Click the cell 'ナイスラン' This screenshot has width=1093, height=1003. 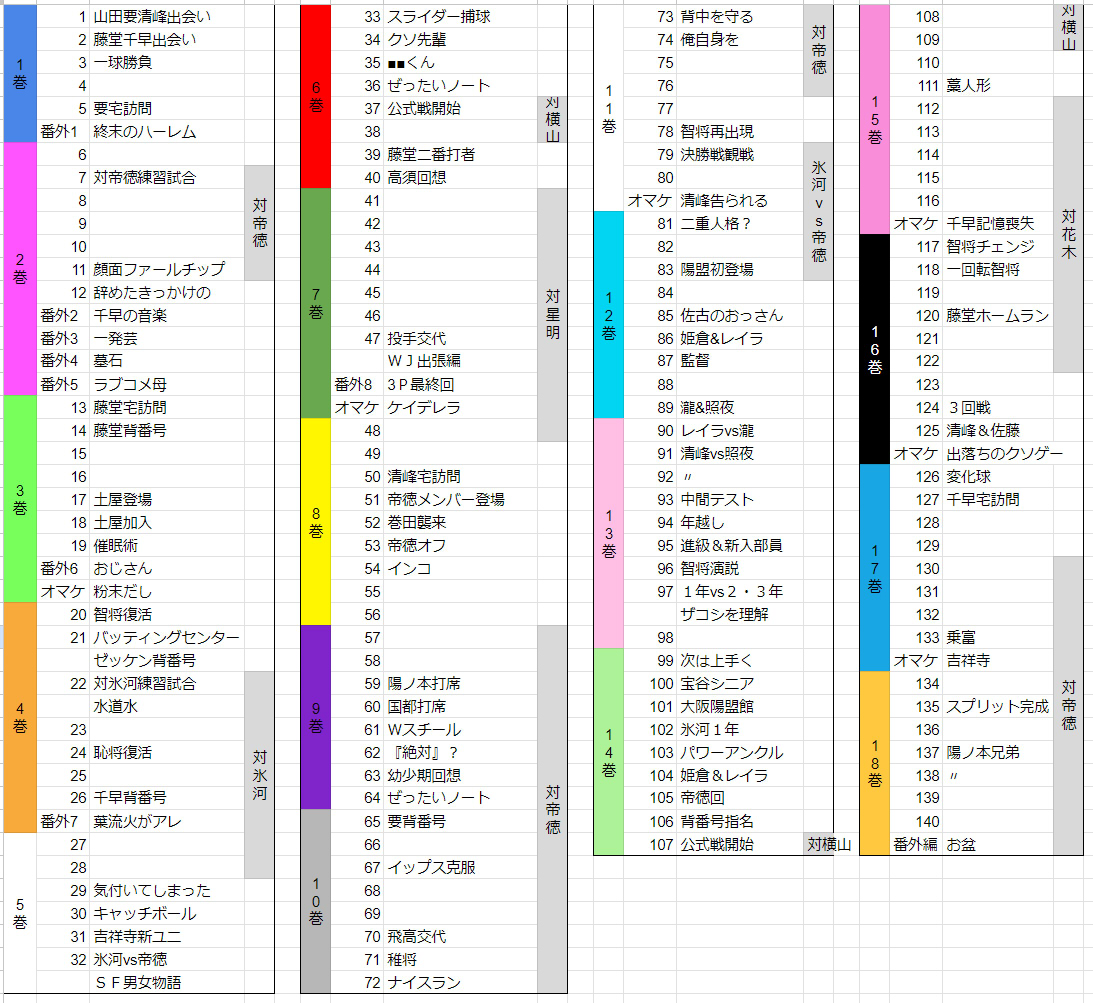coord(460,983)
